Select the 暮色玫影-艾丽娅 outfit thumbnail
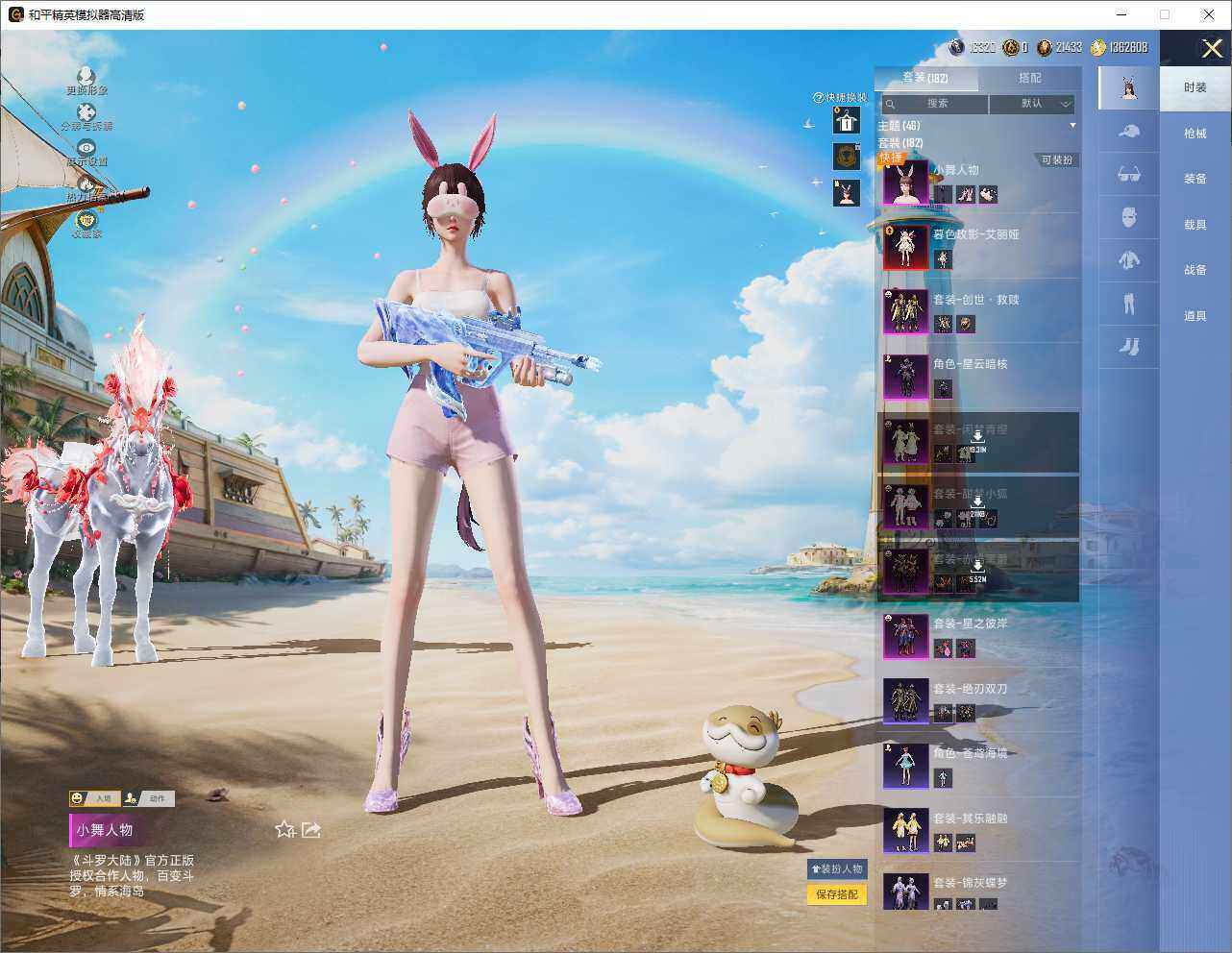 pos(906,247)
